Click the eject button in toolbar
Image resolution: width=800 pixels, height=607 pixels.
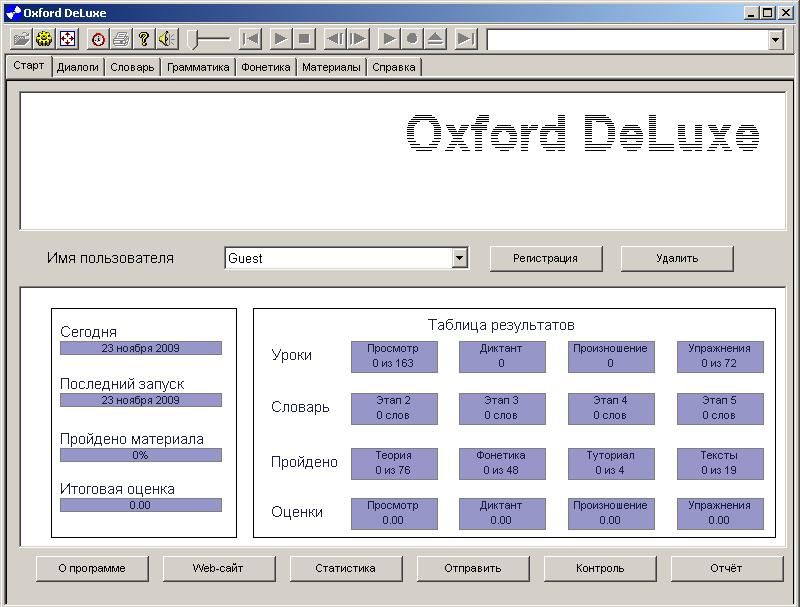point(435,39)
